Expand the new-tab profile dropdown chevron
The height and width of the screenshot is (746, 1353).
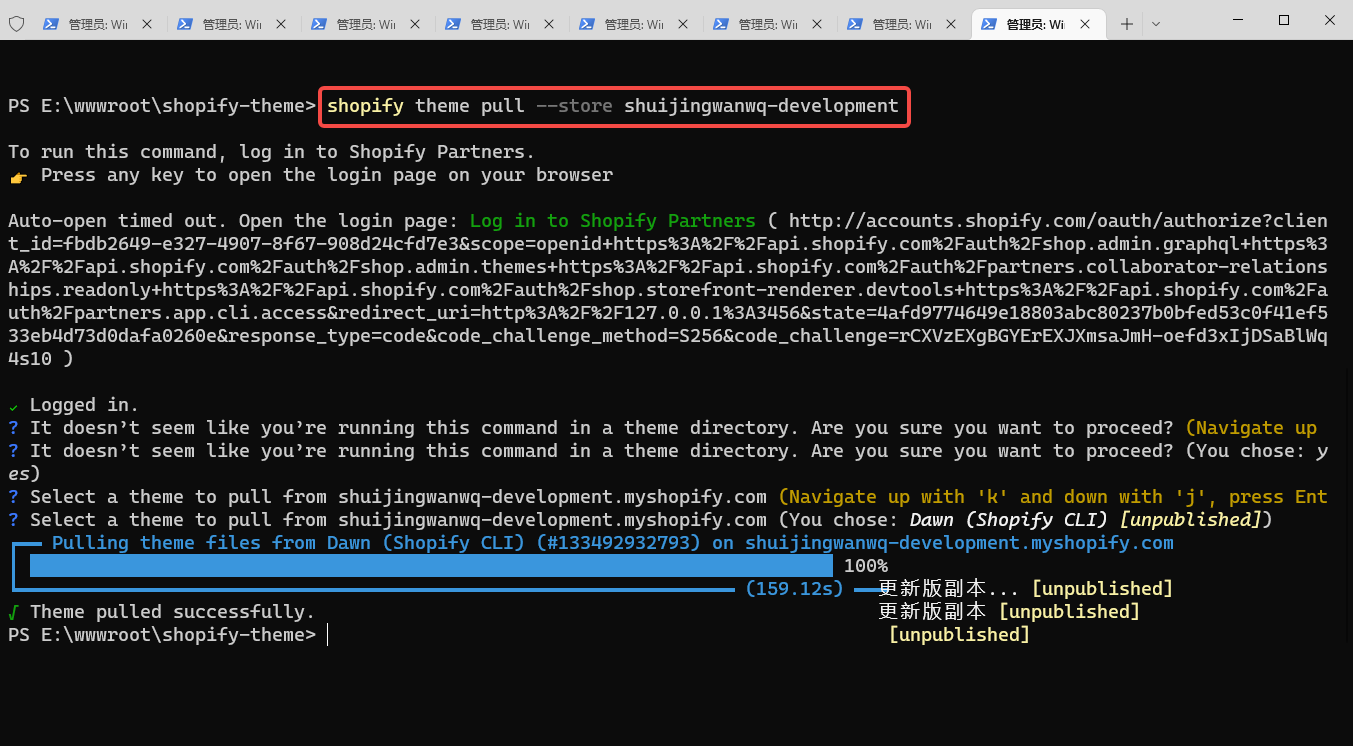[x=1156, y=24]
